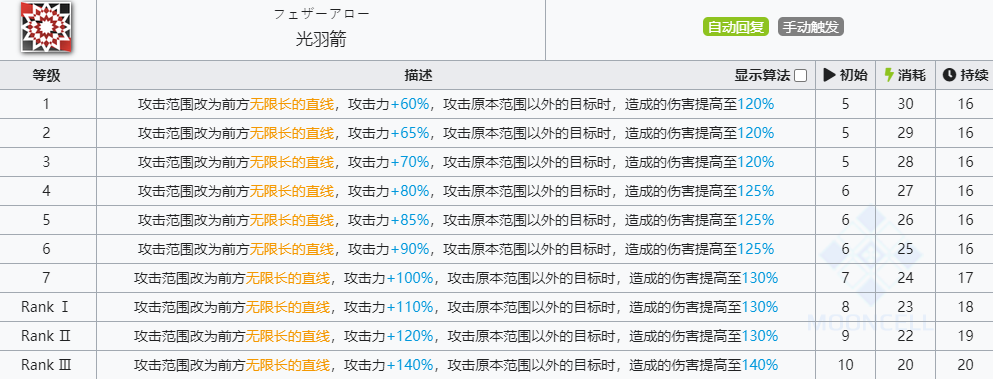Click duration value 19

pos(965,336)
